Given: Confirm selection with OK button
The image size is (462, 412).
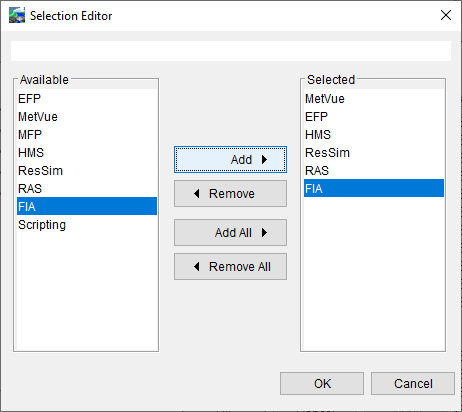Looking at the screenshot, I should [x=322, y=383].
